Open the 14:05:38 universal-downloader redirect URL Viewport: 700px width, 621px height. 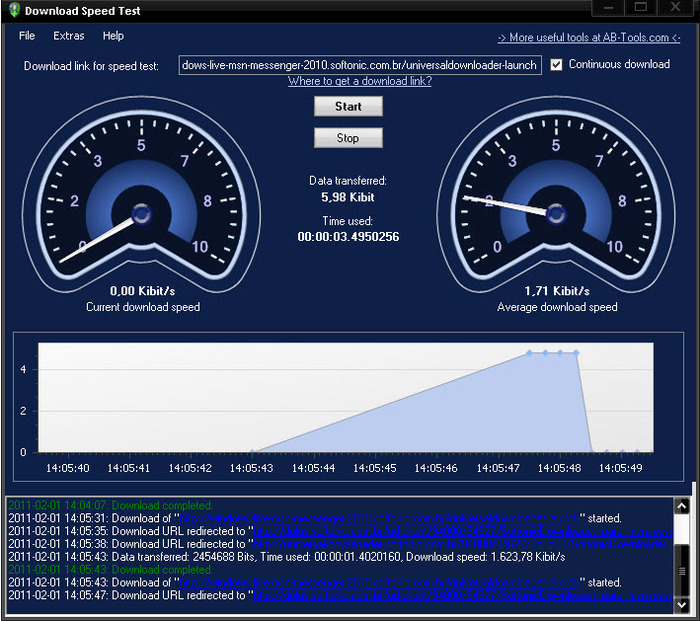click(x=462, y=544)
